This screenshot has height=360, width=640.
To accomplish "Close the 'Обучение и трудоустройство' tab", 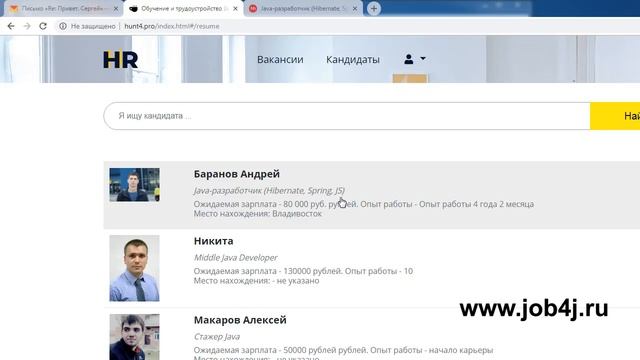I will [x=235, y=9].
